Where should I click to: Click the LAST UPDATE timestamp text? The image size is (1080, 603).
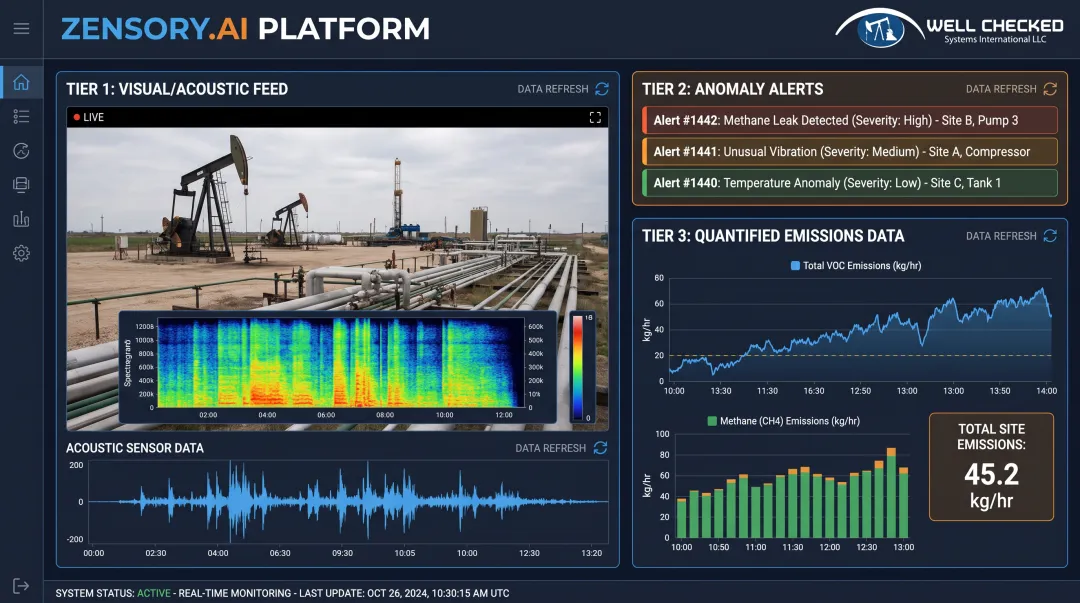404,593
